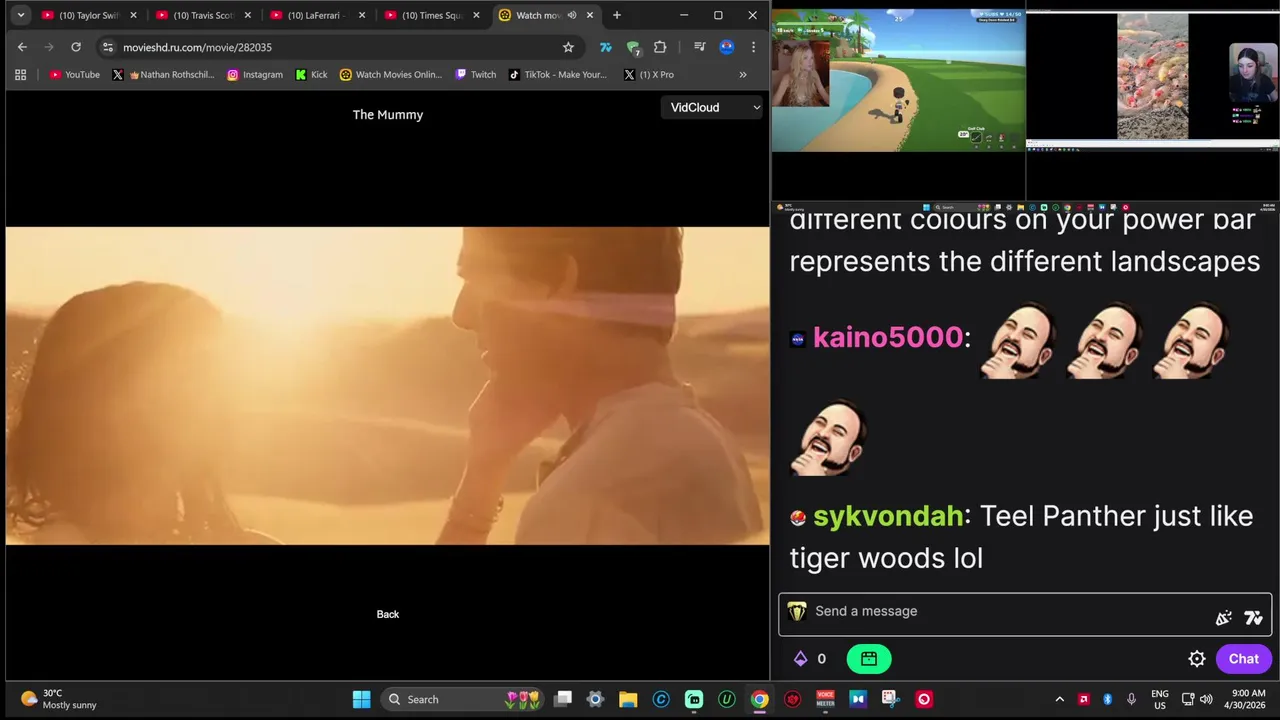
Task: Close the Taylor Swift tab
Action: [x=133, y=15]
